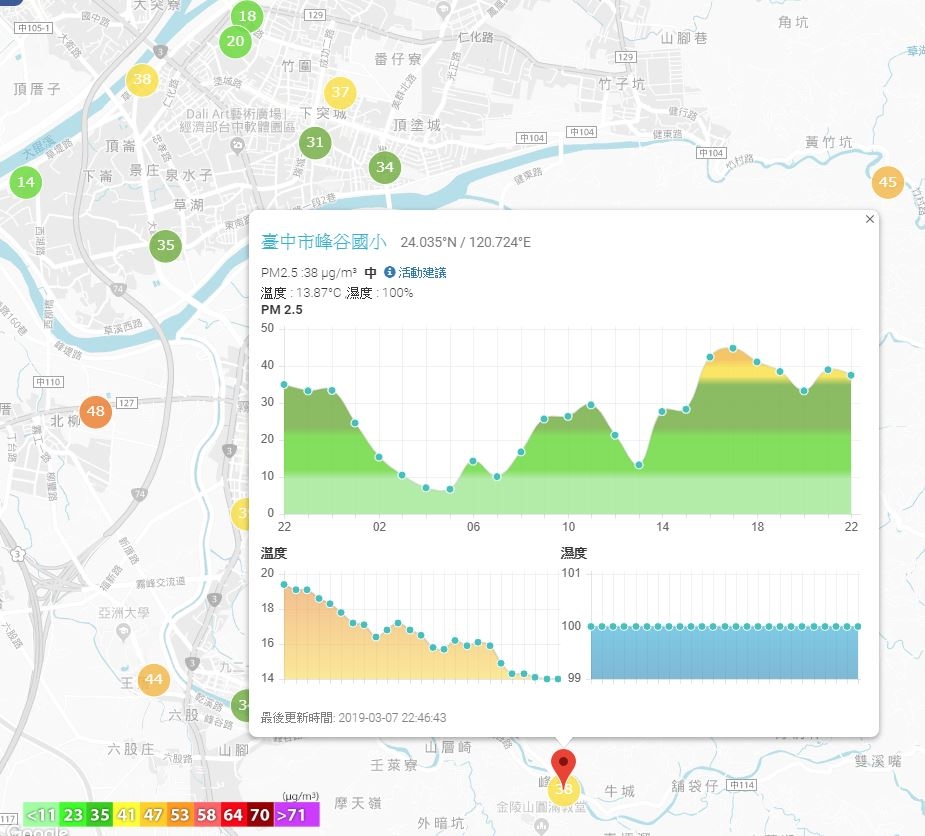Select the dark red 70 legend swatch

click(x=260, y=815)
